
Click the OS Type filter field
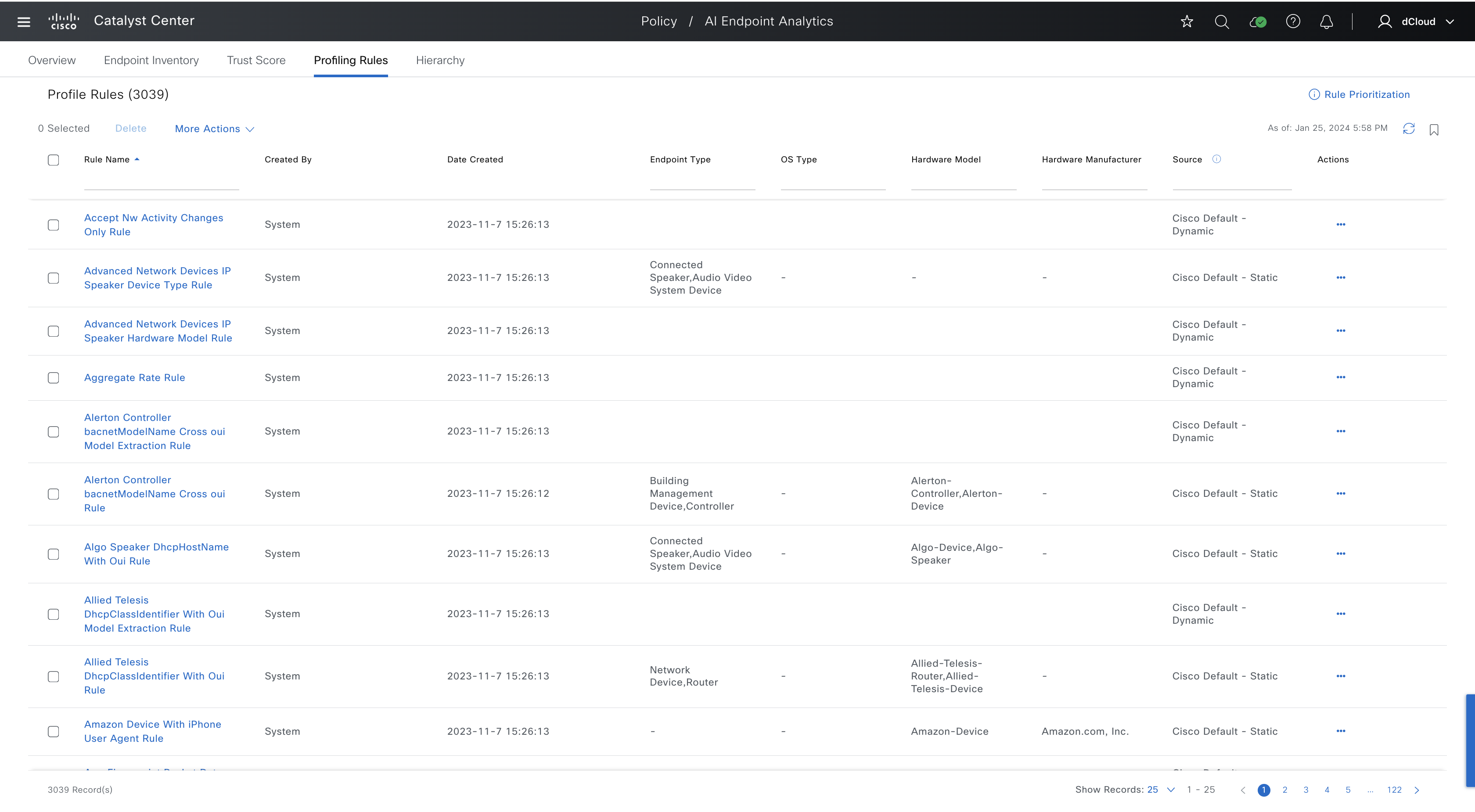pyautogui.click(x=833, y=181)
